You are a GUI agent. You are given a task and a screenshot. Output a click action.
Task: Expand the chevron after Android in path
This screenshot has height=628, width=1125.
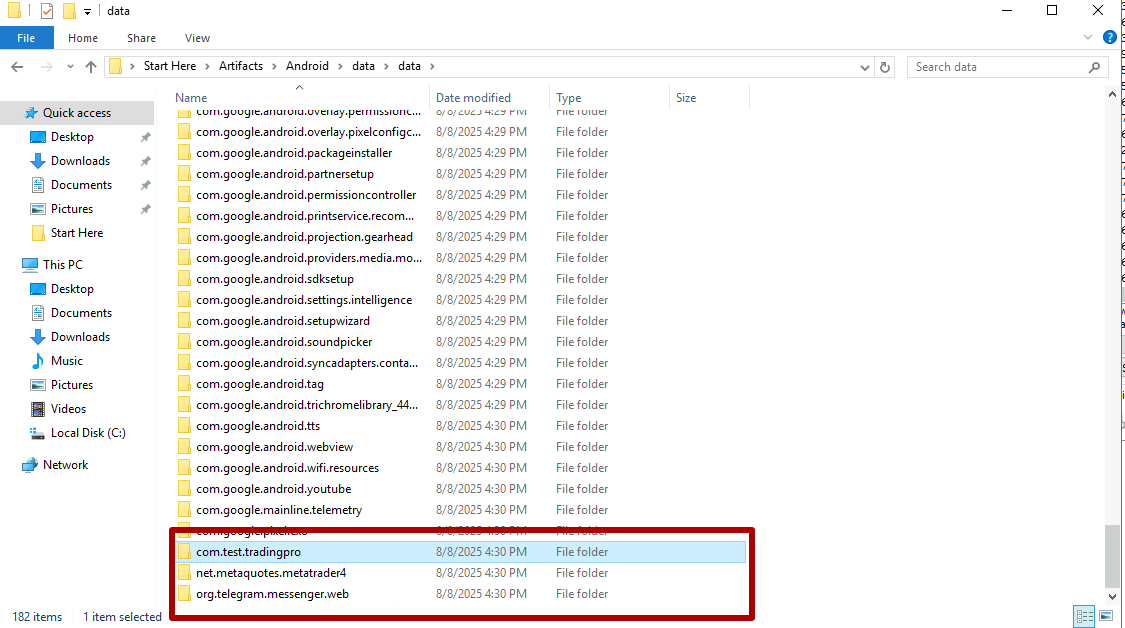pyautogui.click(x=340, y=66)
